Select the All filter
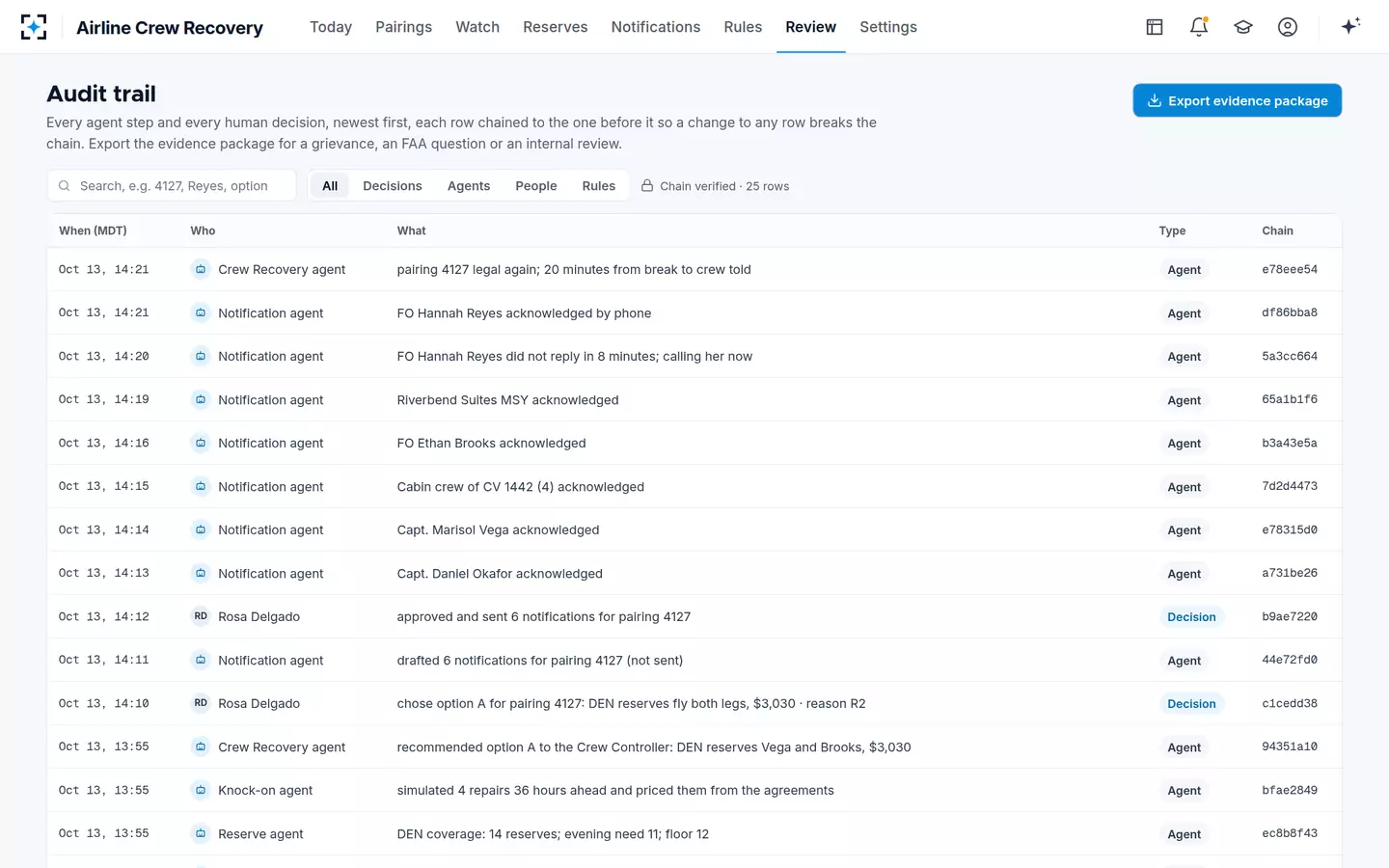Screen dimensions: 1389x868 coord(330,186)
